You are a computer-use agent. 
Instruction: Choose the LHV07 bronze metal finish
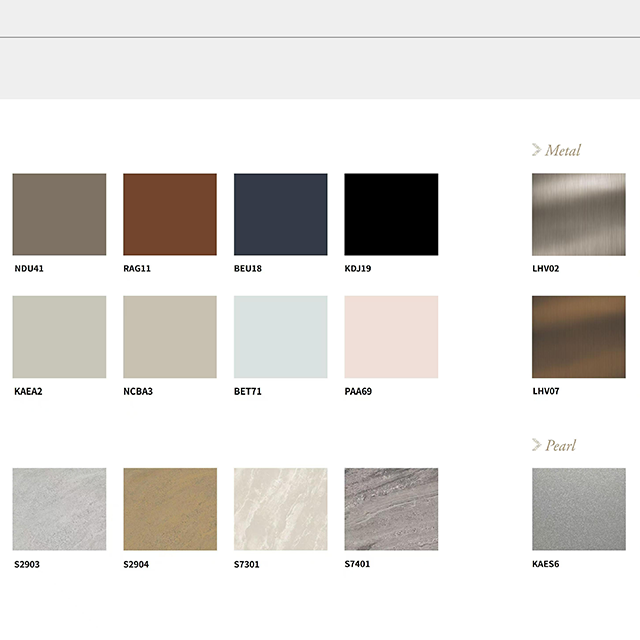click(x=578, y=337)
